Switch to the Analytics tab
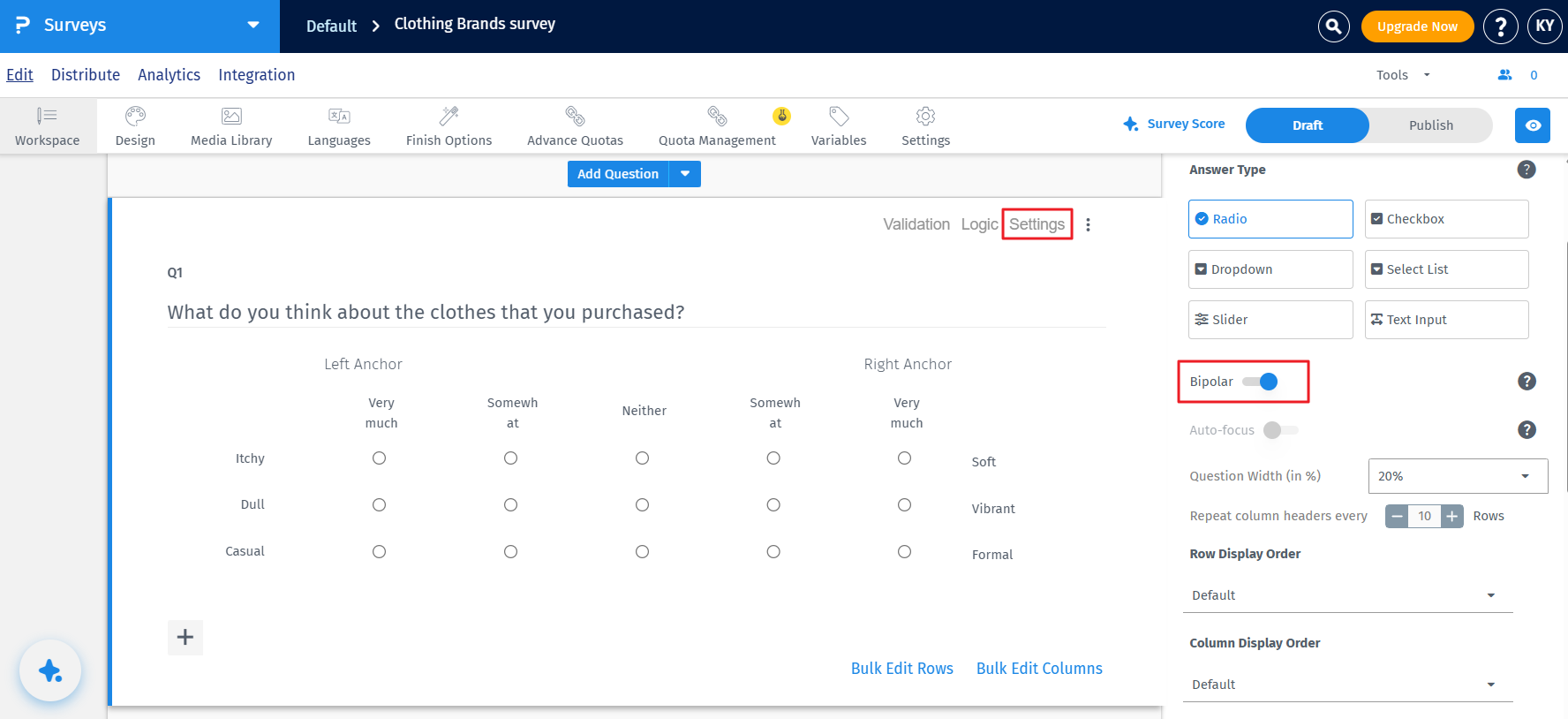The image size is (1568, 719). click(169, 75)
